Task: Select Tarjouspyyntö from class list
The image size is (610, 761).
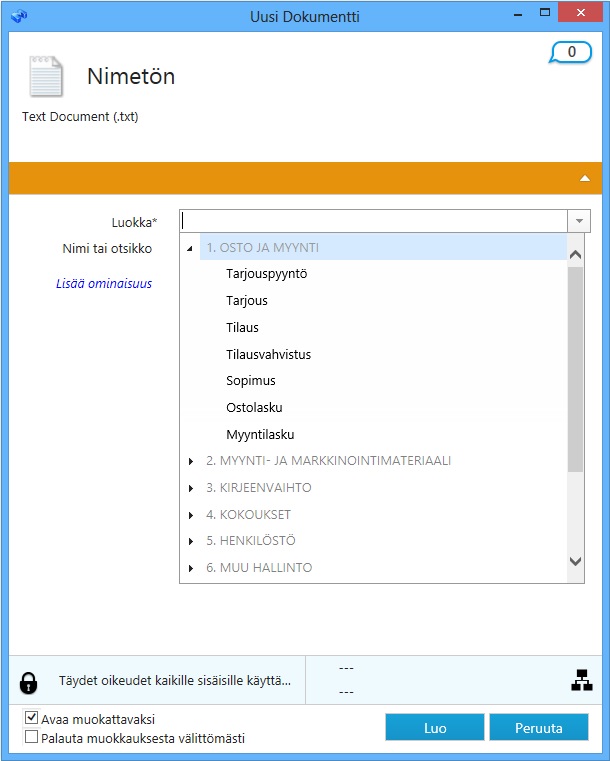Action: click(x=266, y=274)
